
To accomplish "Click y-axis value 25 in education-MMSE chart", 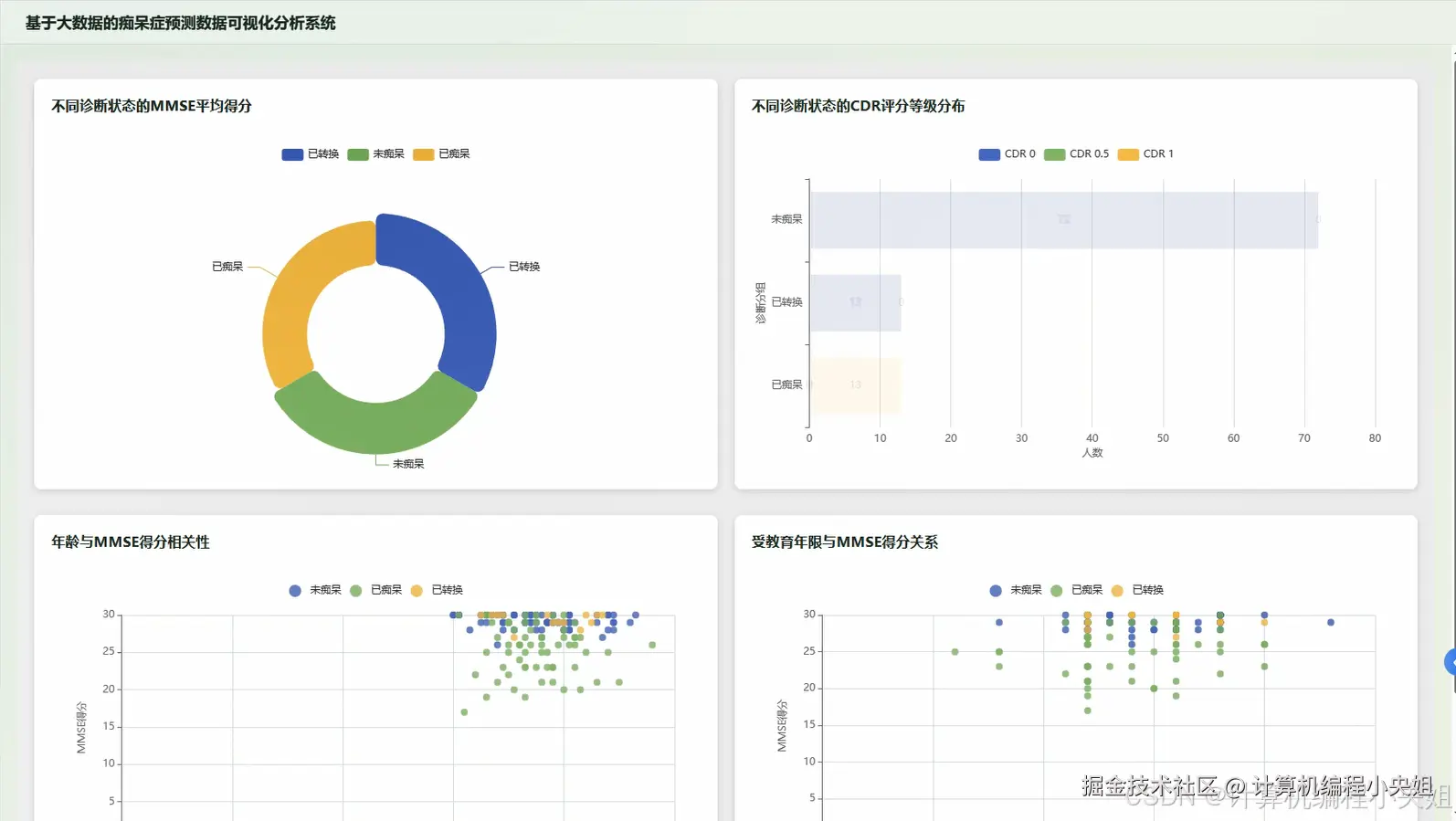I will pos(809,651).
